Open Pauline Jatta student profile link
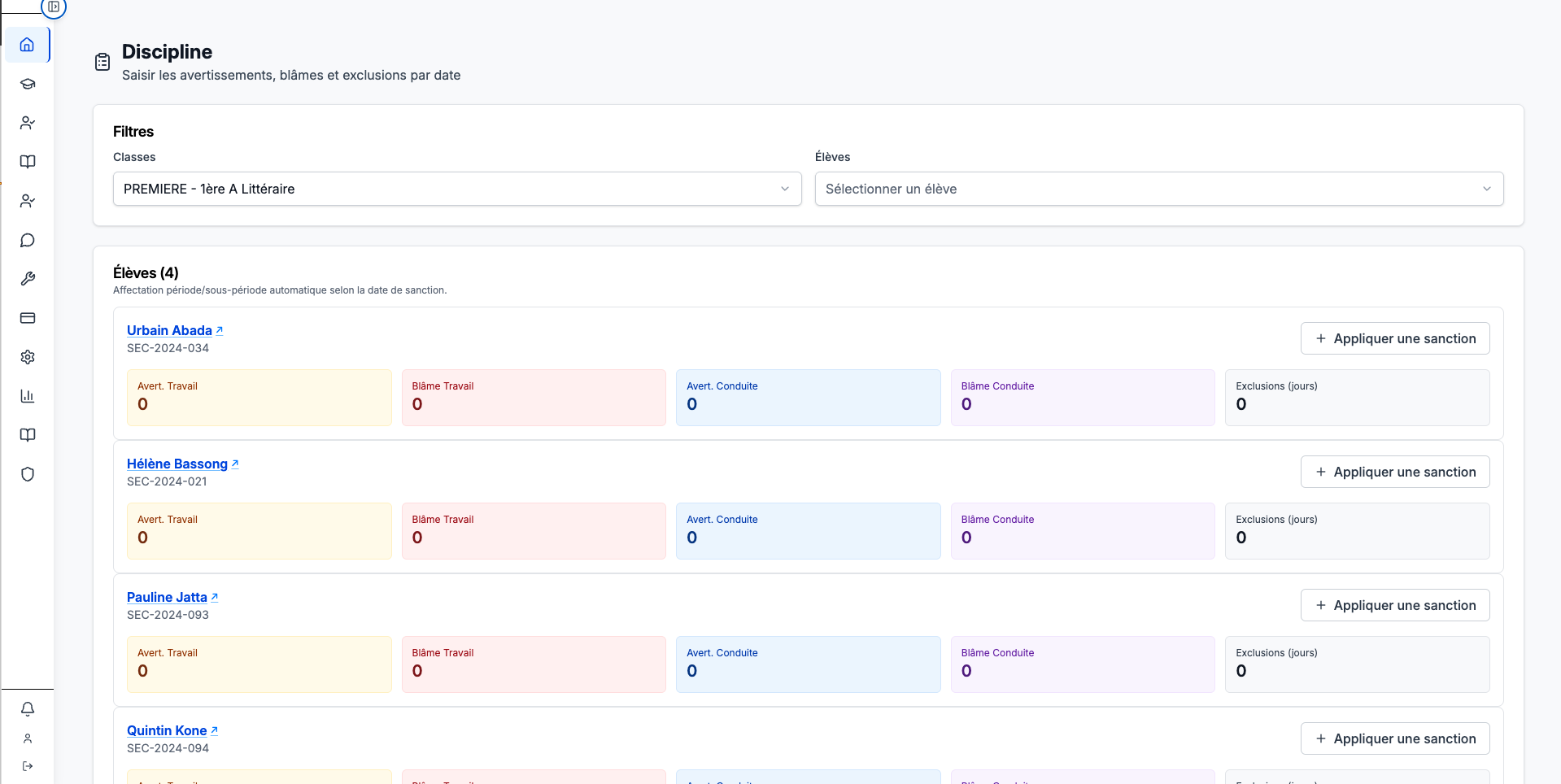Image resolution: width=1561 pixels, height=784 pixels. click(x=167, y=597)
